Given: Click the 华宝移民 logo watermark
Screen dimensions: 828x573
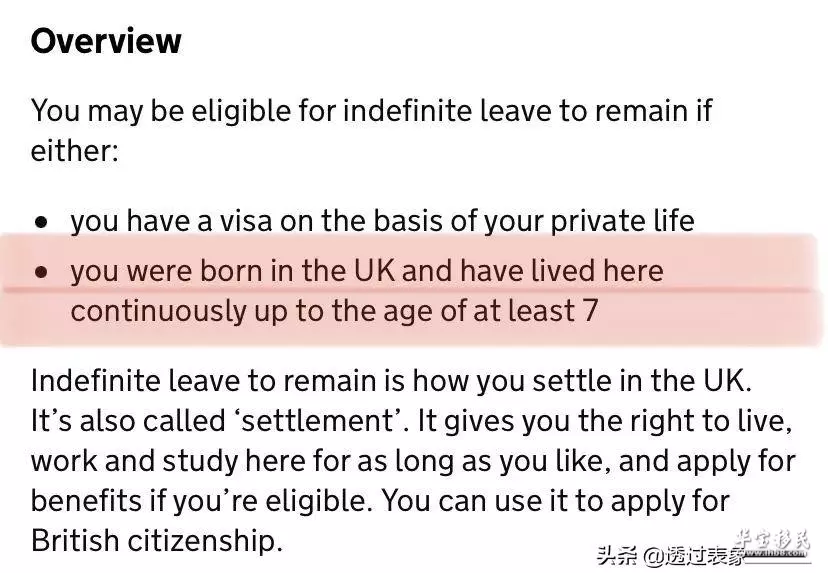Looking at the screenshot, I should [773, 542].
